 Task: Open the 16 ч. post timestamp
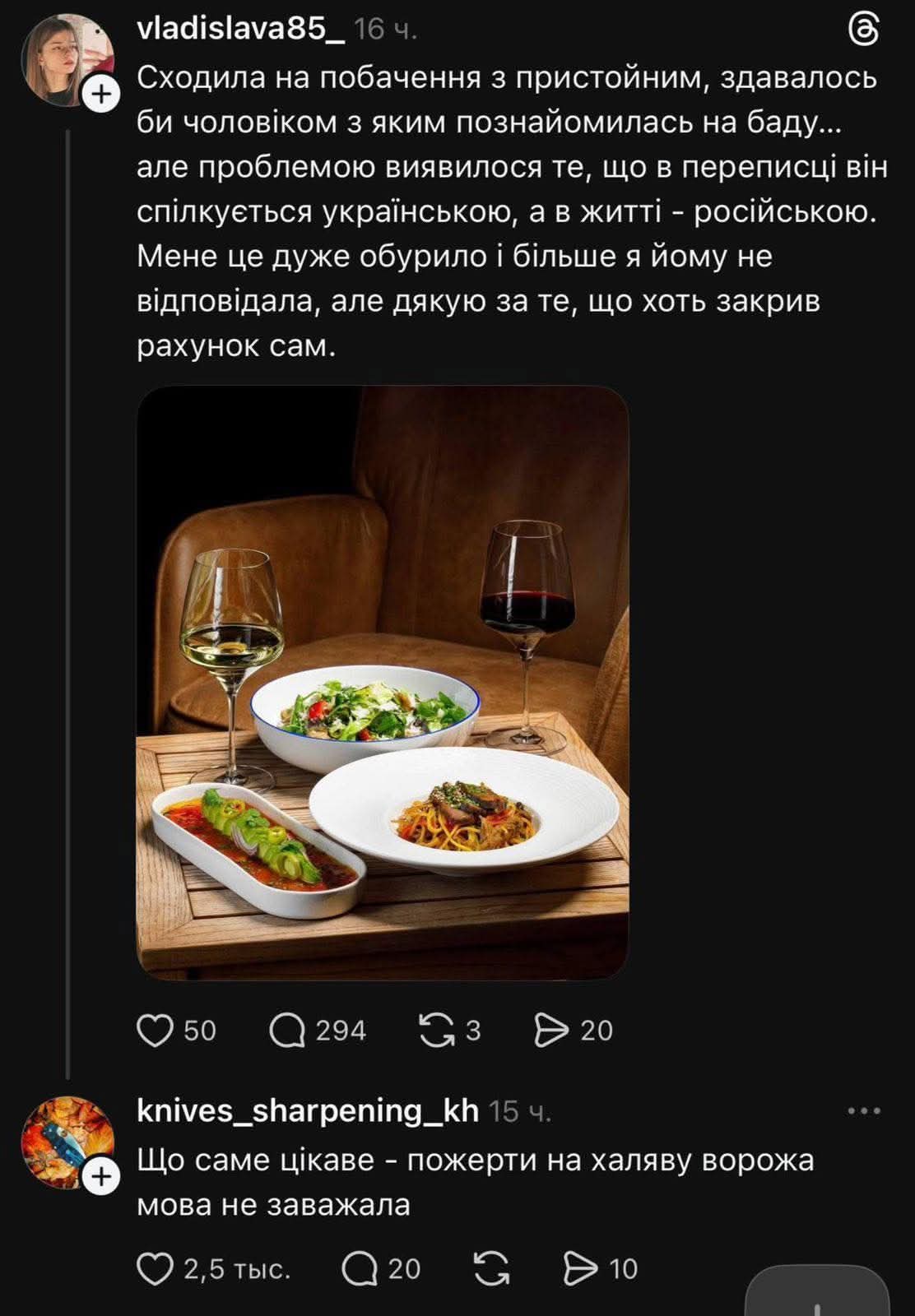click(385, 30)
